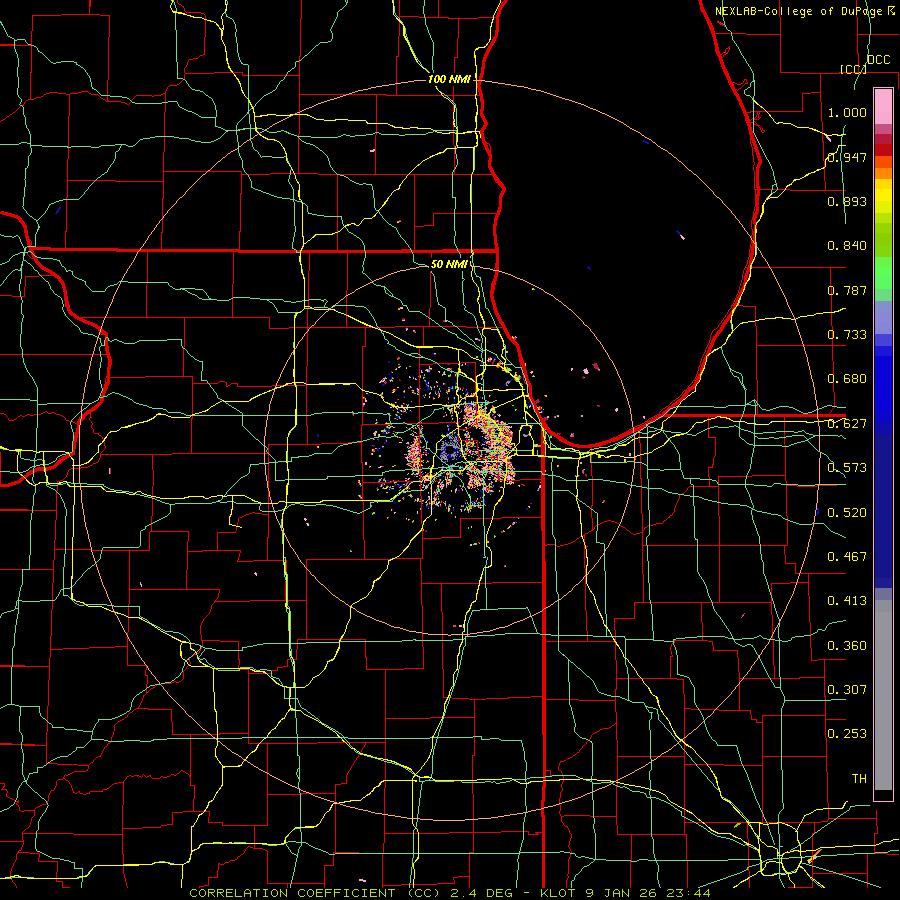The width and height of the screenshot is (900, 900).
Task: Click the DCC label above the color scale
Action: (x=878, y=60)
